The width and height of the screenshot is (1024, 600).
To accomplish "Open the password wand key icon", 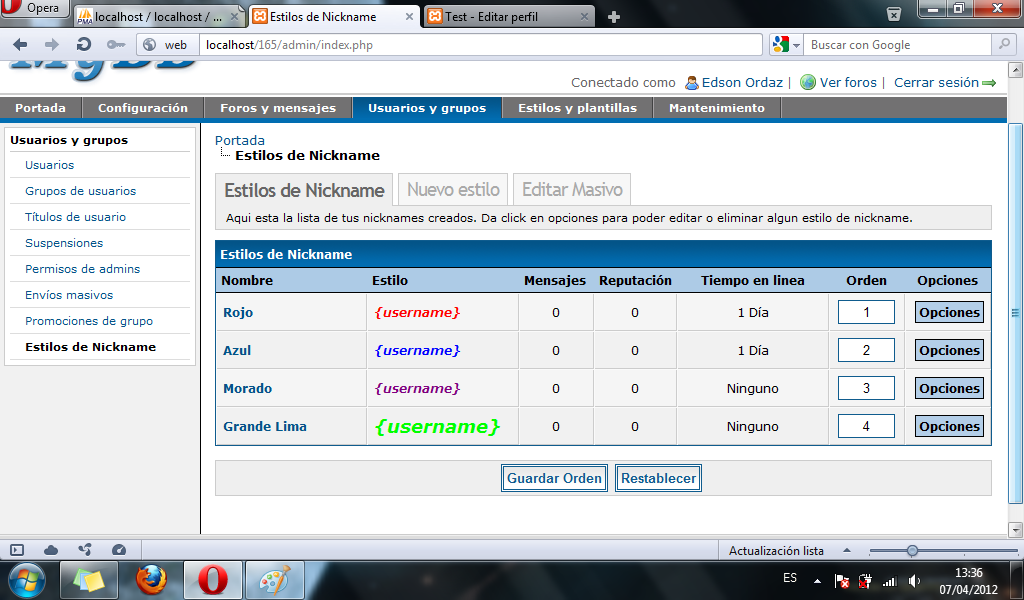I will [116, 44].
